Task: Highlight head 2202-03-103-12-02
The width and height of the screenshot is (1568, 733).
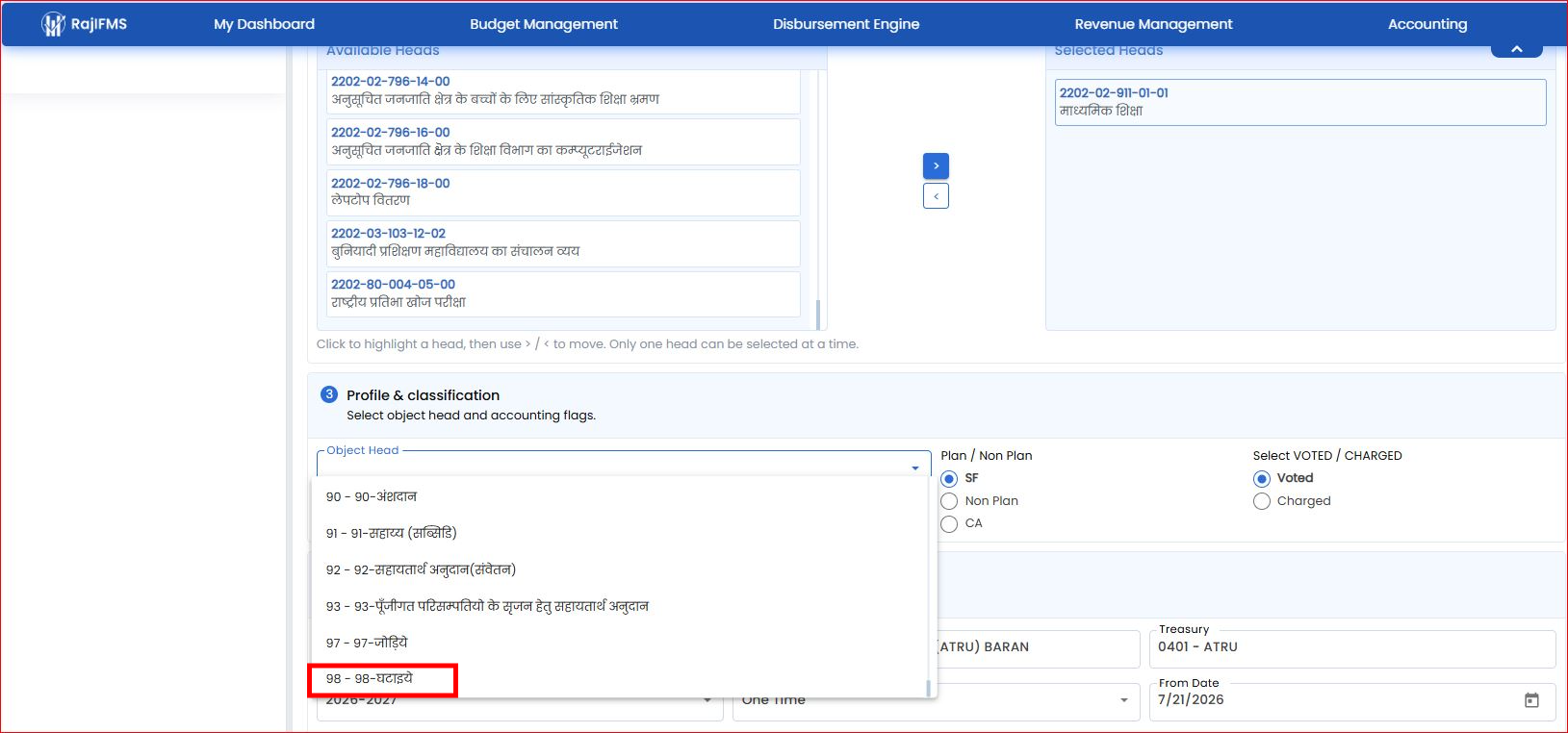Action: coord(564,243)
